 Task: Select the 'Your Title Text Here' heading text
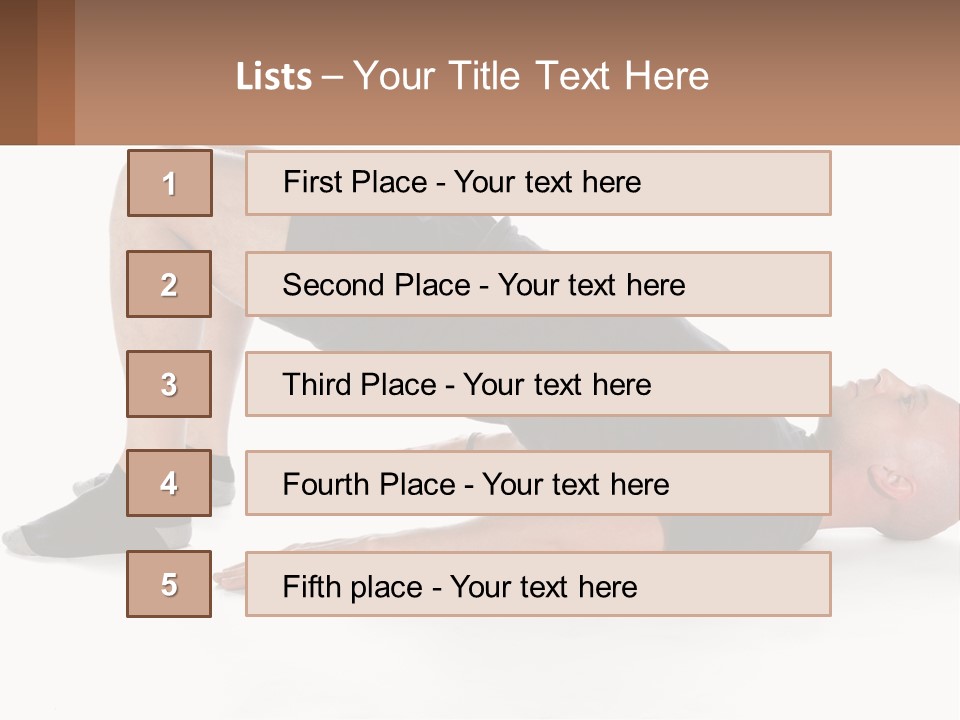(531, 76)
